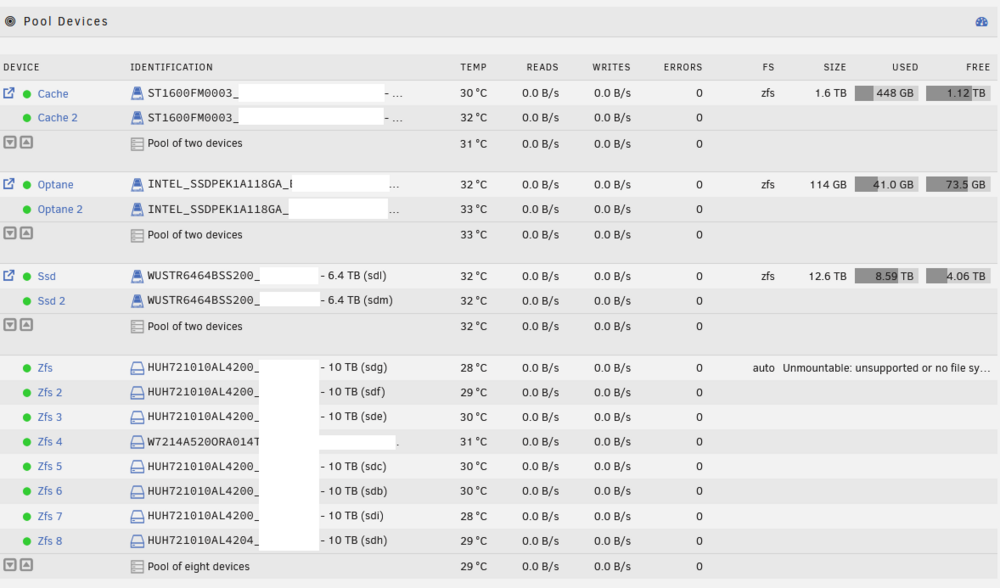Viewport: 1000px width, 588px height.
Task: Click the Cache pool 1.12 TB free bar
Action: pos(959,93)
